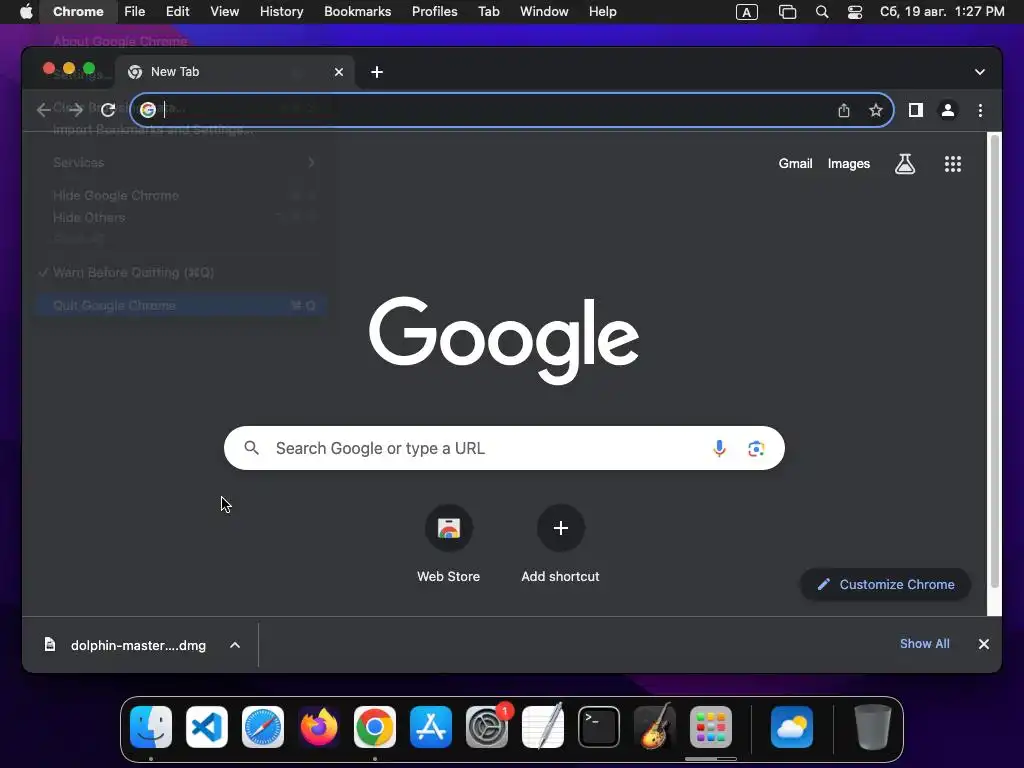Viewport: 1024px width, 768px height.
Task: Open the Search Labs flask icon
Action: coord(904,164)
